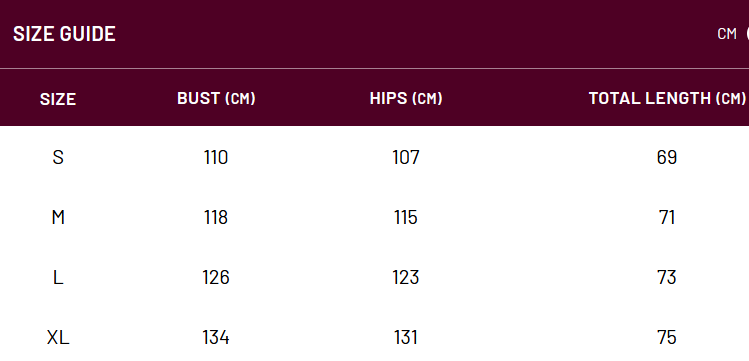Select size S row label
The image size is (749, 361).
(x=58, y=157)
